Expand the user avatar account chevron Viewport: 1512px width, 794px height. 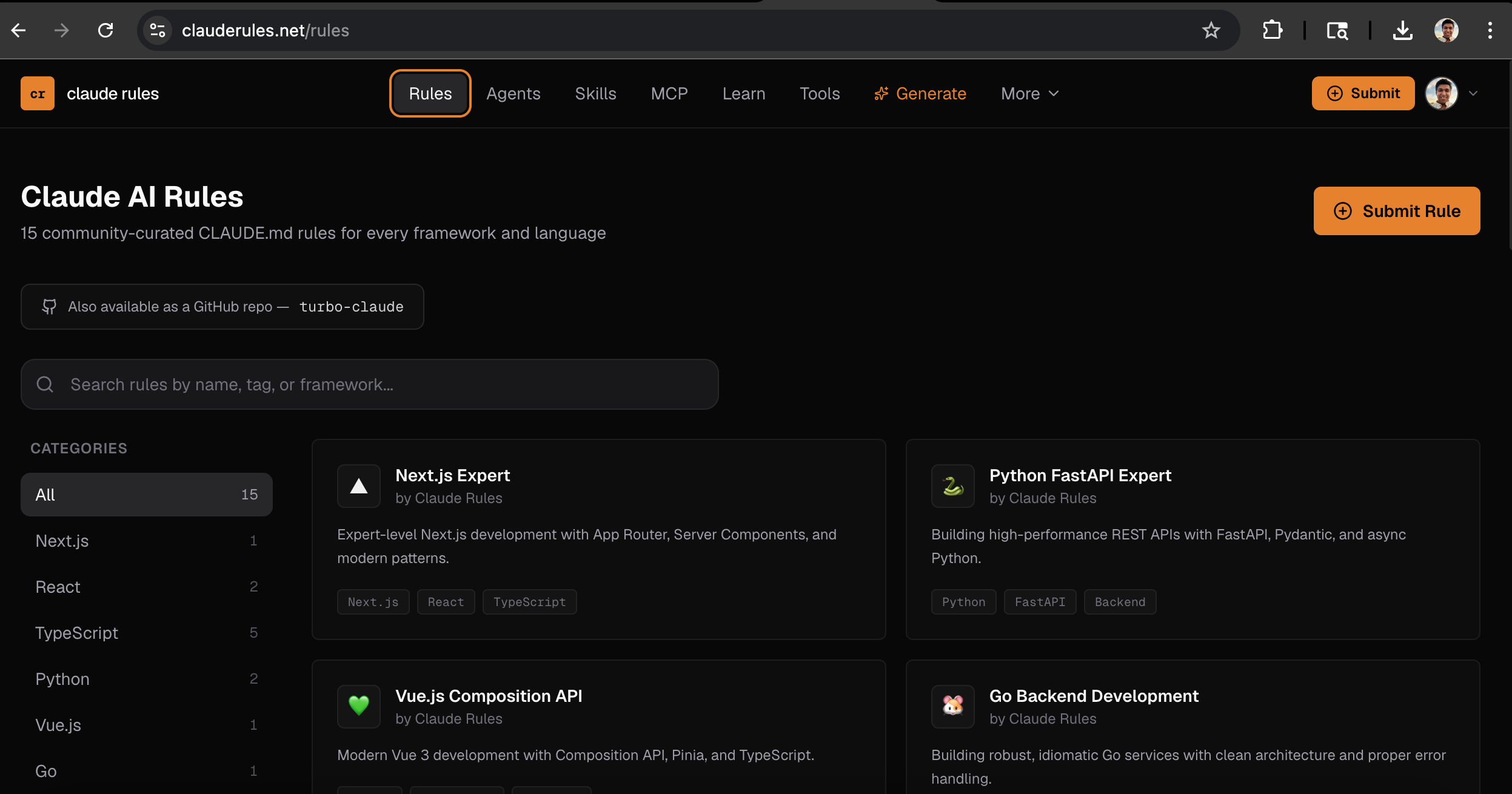click(1473, 93)
